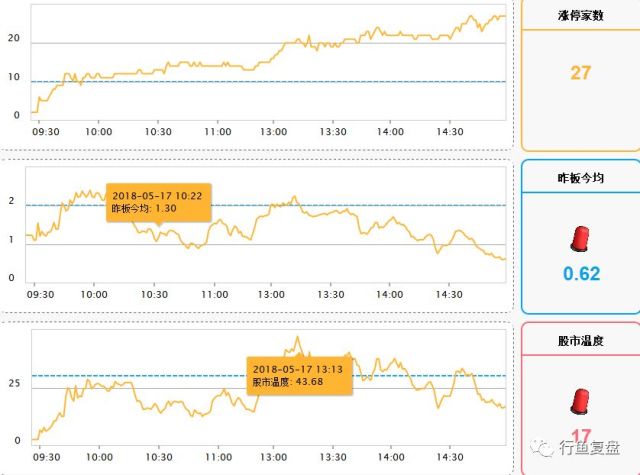Click the red siren icon under 股市温度
Screen dimensions: 640x475
[x=580, y=402]
